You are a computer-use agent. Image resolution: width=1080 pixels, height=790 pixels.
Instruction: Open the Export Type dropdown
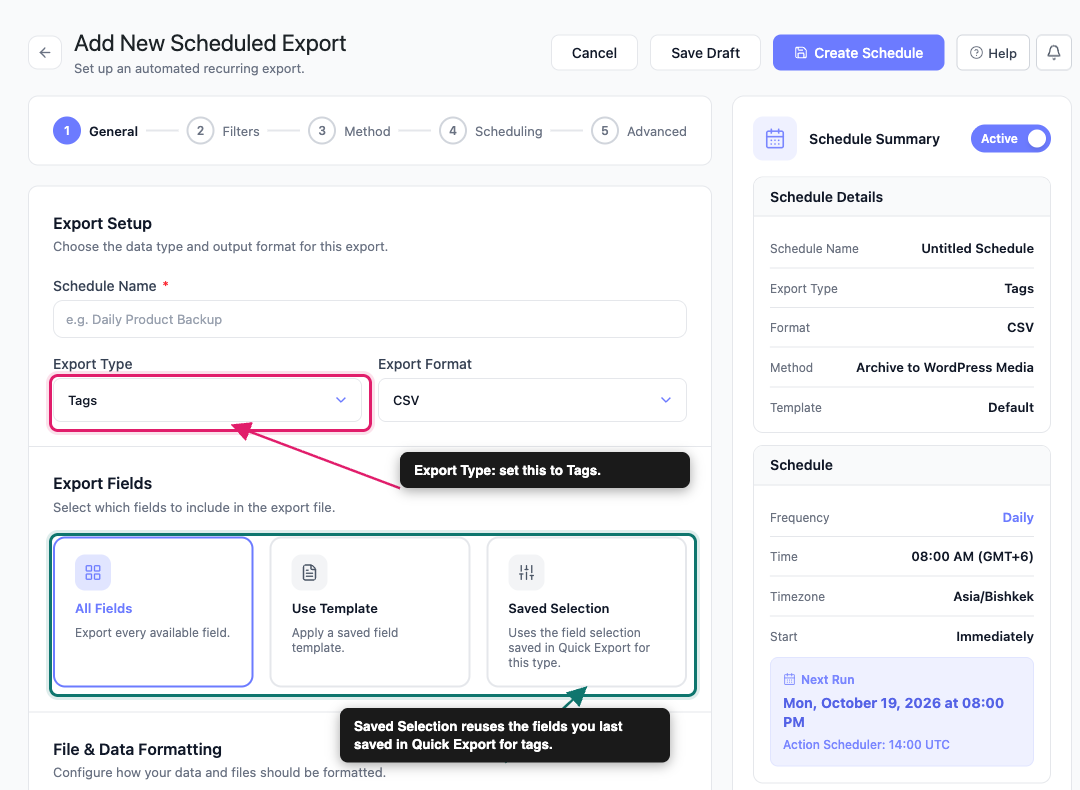click(207, 400)
